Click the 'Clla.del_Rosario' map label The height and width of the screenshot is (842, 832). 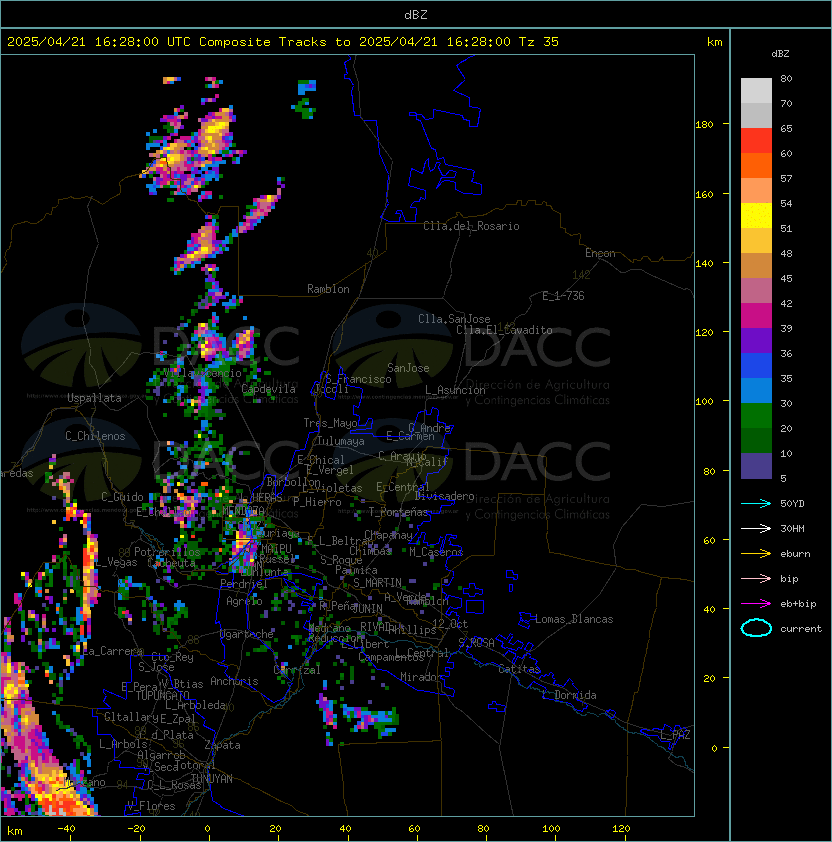tap(471, 226)
